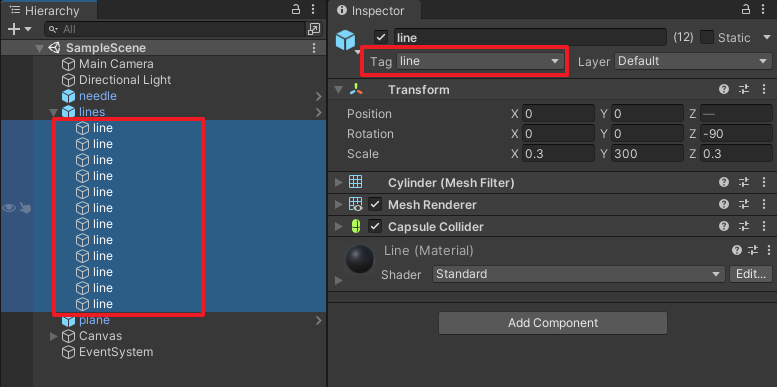The width and height of the screenshot is (777, 387).
Task: Toggle scene picking hand icon
Action: tap(25, 209)
